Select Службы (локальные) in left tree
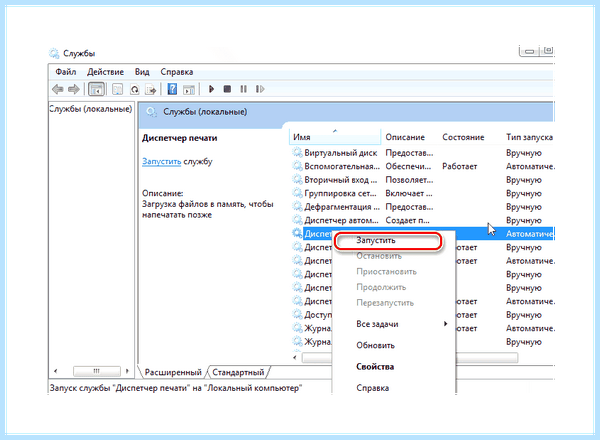Screen dimensions: 600x440 coord(91,109)
